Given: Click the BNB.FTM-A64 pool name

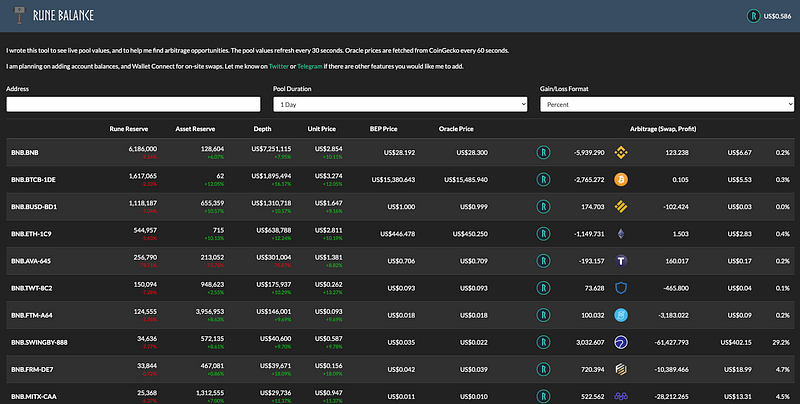Looking at the screenshot, I should tap(31, 315).
